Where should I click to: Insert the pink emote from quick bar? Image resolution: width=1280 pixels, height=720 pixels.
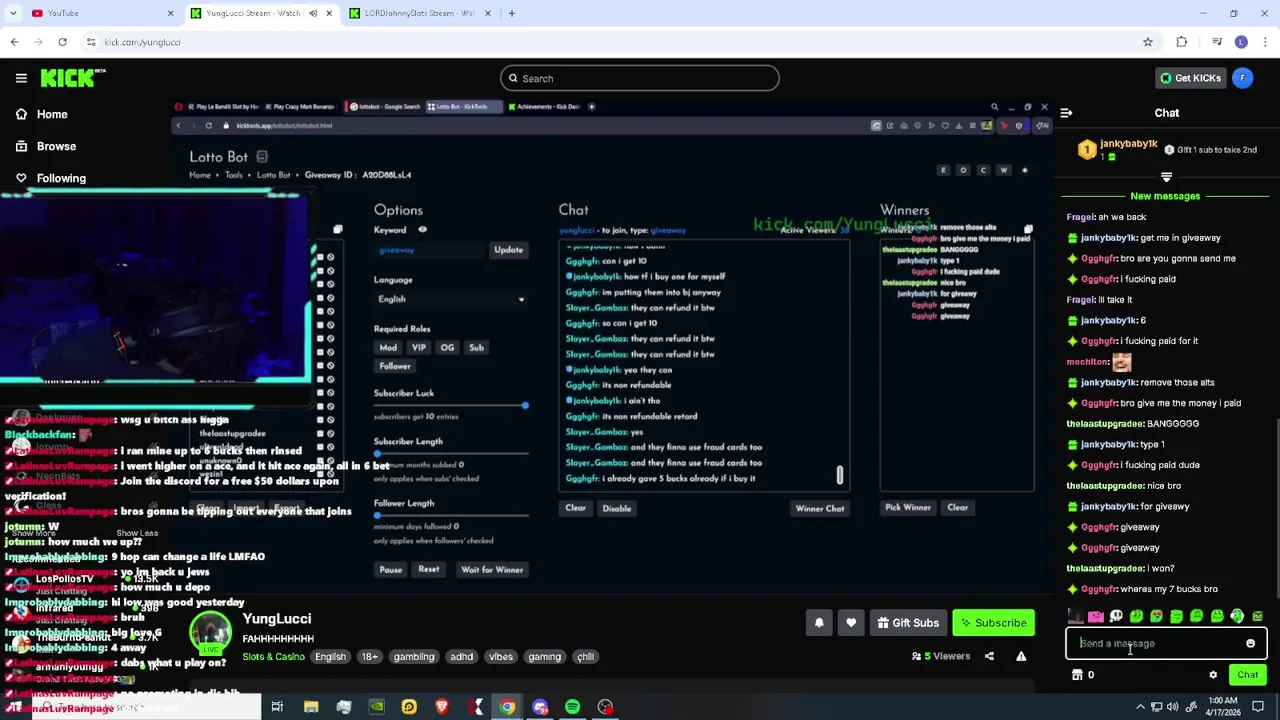pos(1096,617)
